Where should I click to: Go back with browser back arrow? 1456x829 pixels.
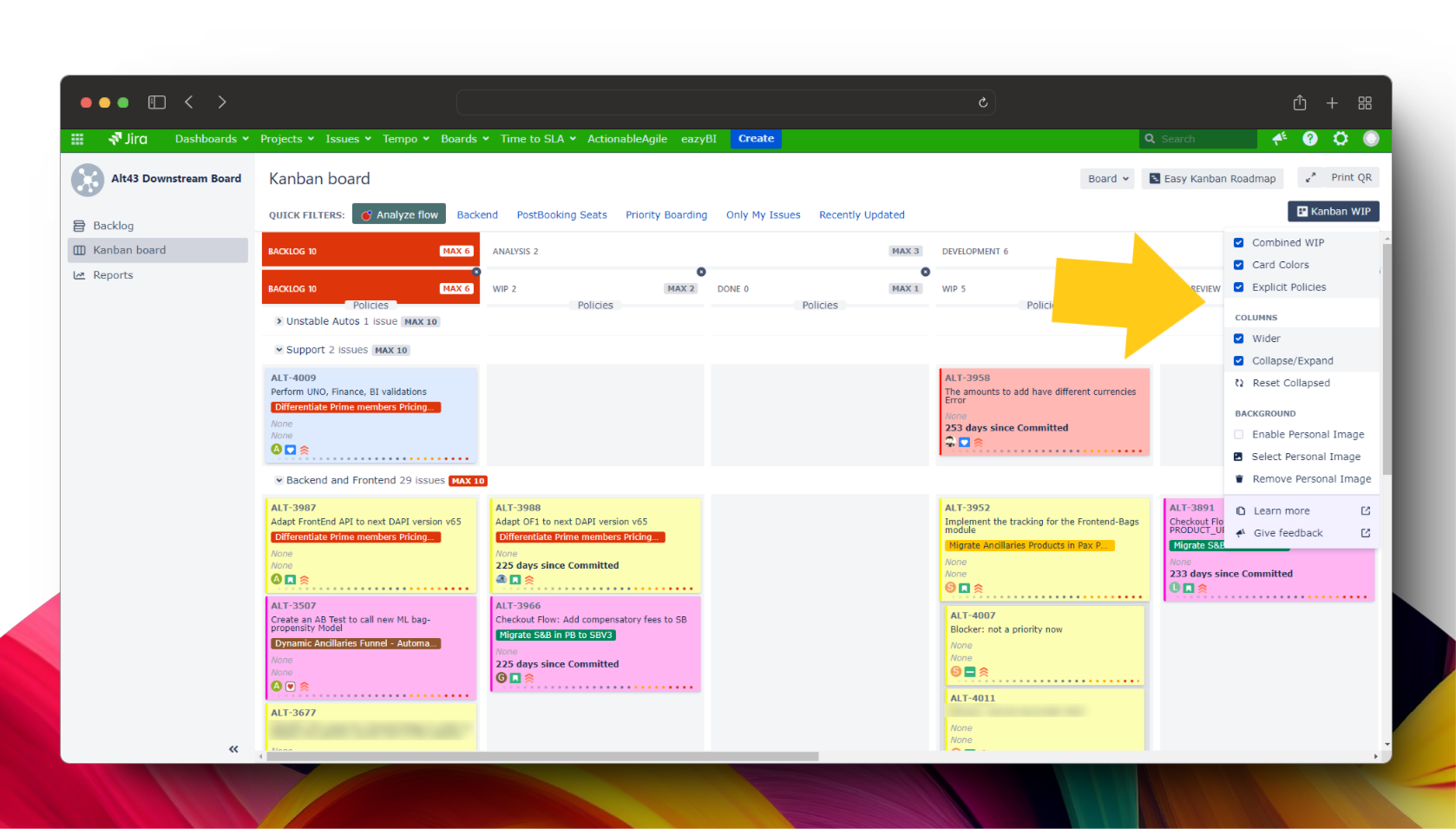[189, 102]
